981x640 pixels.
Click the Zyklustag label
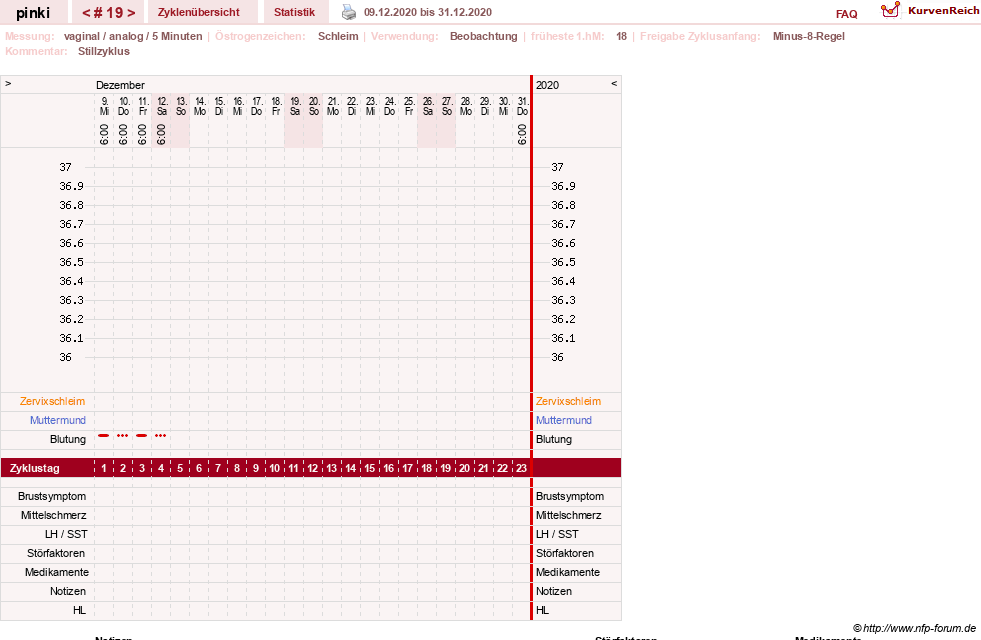pyautogui.click(x=34, y=468)
